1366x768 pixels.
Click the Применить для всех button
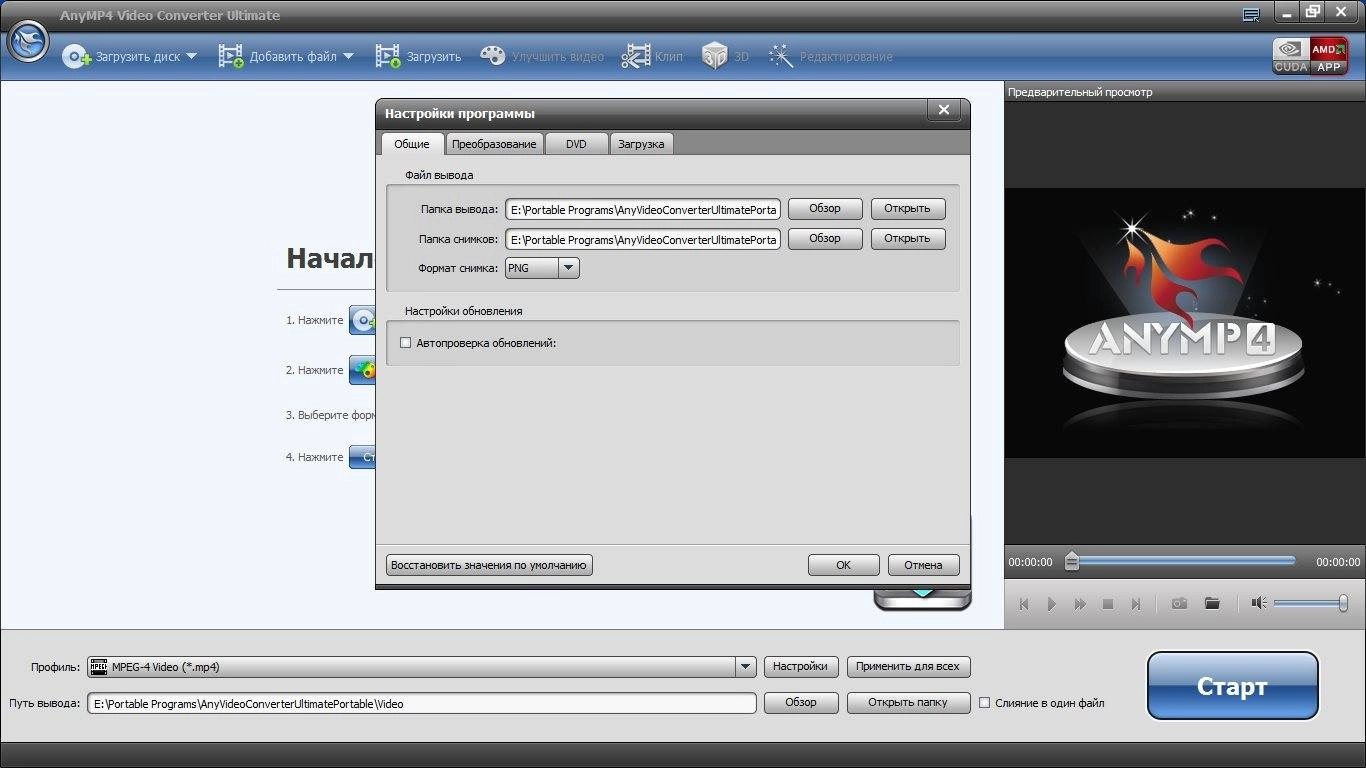(909, 666)
